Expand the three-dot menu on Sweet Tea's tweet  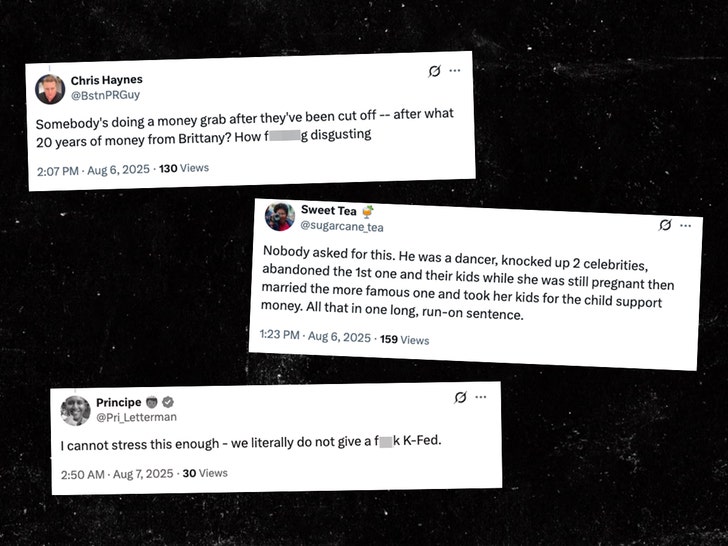pos(684,226)
